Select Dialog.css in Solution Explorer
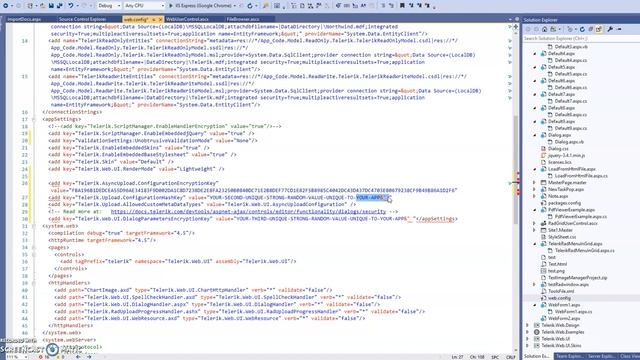The image size is (640, 360). point(558,149)
